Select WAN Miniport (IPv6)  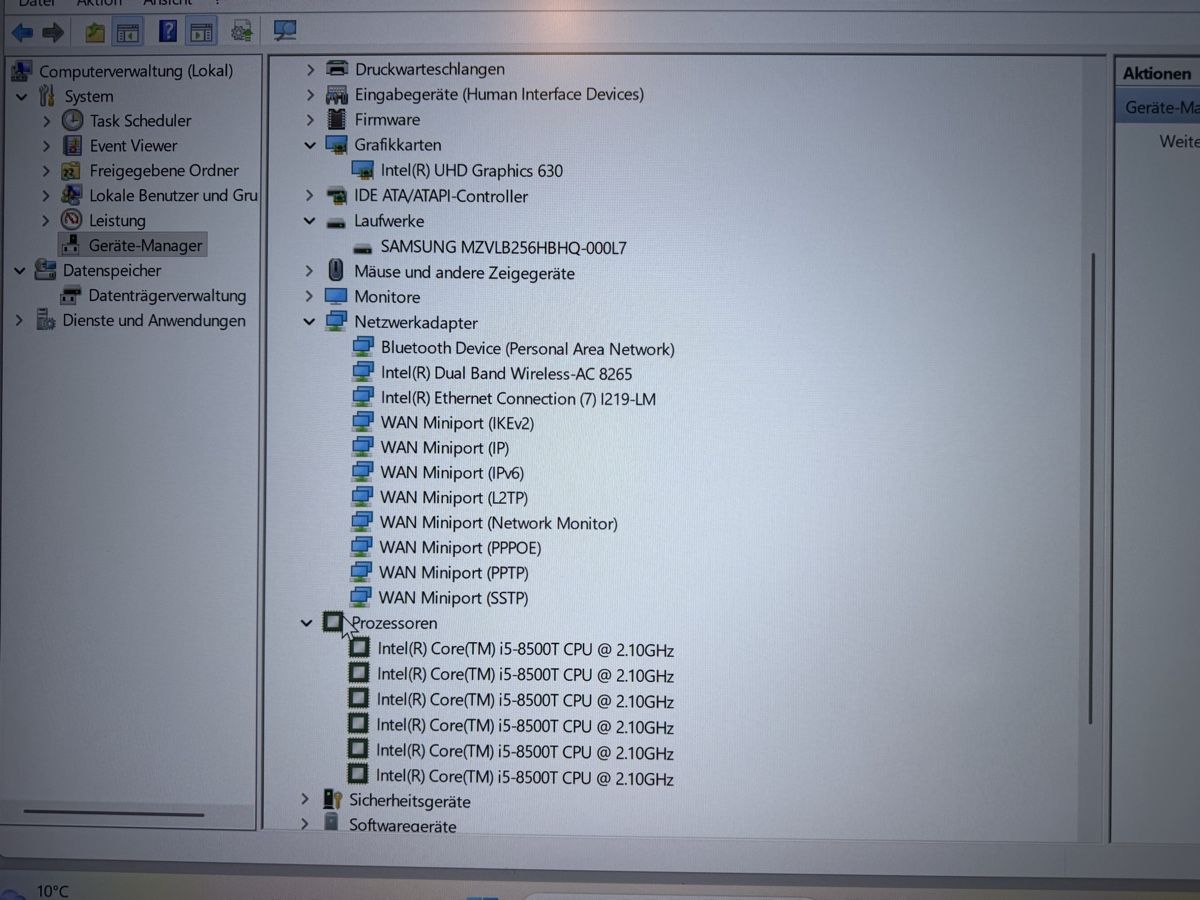click(452, 472)
